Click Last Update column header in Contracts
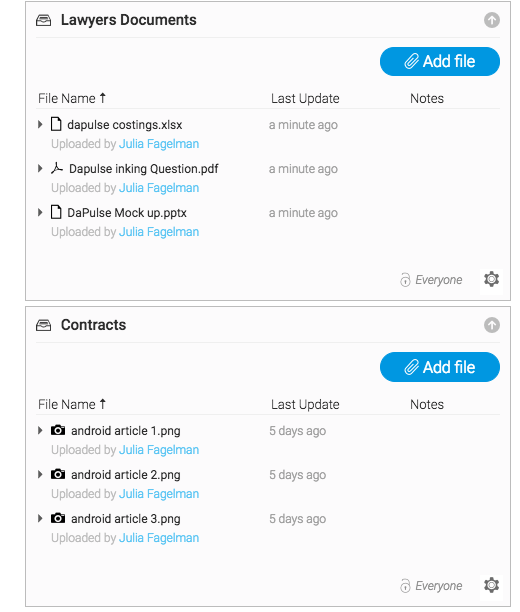Image resolution: width=520 pixels, height=612 pixels. 305,404
